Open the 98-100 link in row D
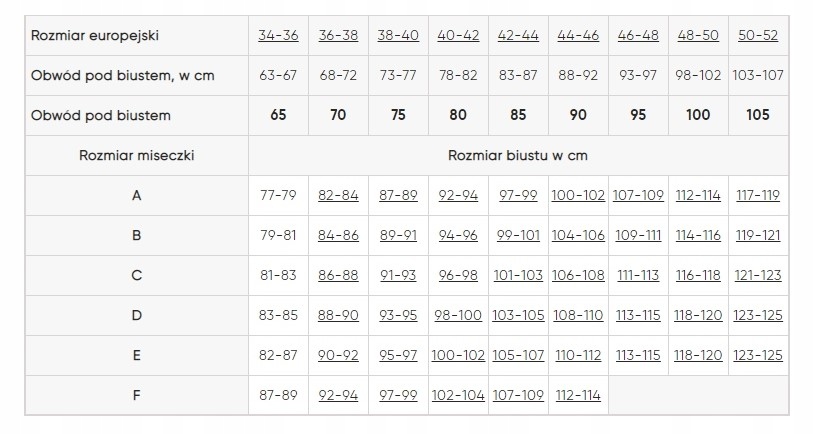Image resolution: width=814 pixels, height=434 pixels. tap(458, 315)
